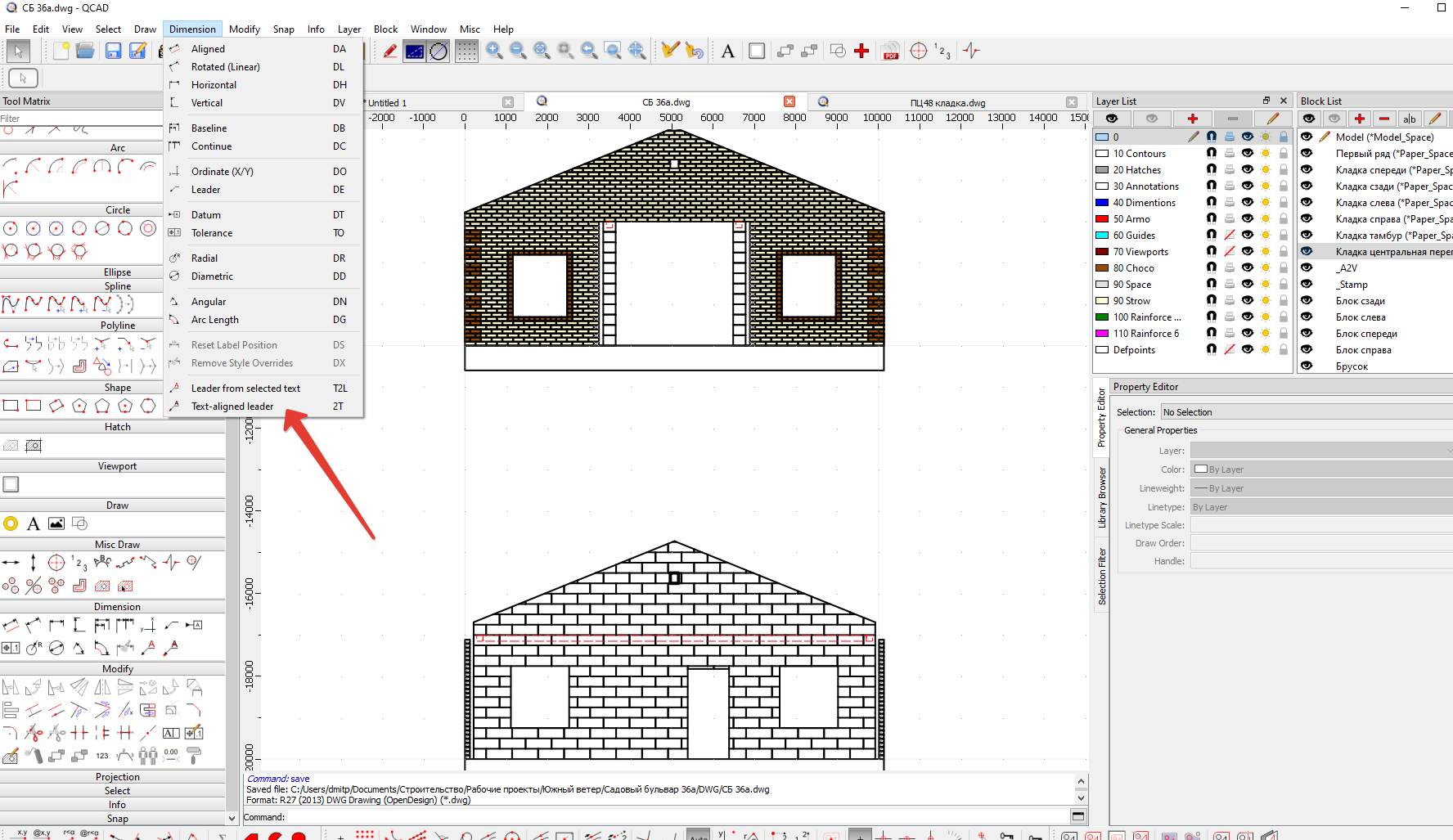
Task: Toggle visibility of Блок сзади block
Action: tap(1307, 300)
